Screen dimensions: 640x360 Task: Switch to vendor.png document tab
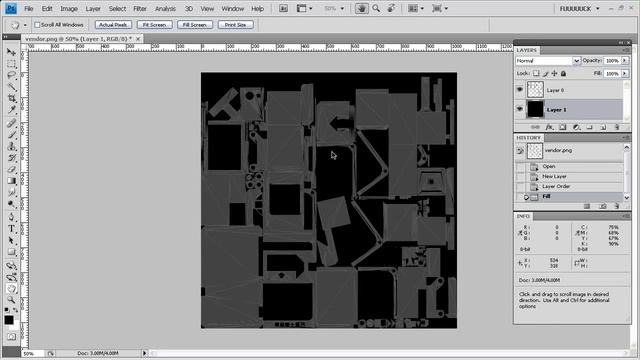pos(78,38)
